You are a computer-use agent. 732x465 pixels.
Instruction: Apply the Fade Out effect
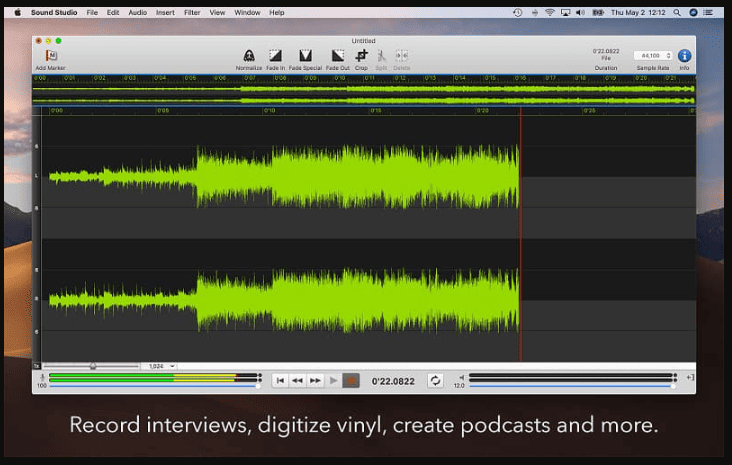point(338,56)
